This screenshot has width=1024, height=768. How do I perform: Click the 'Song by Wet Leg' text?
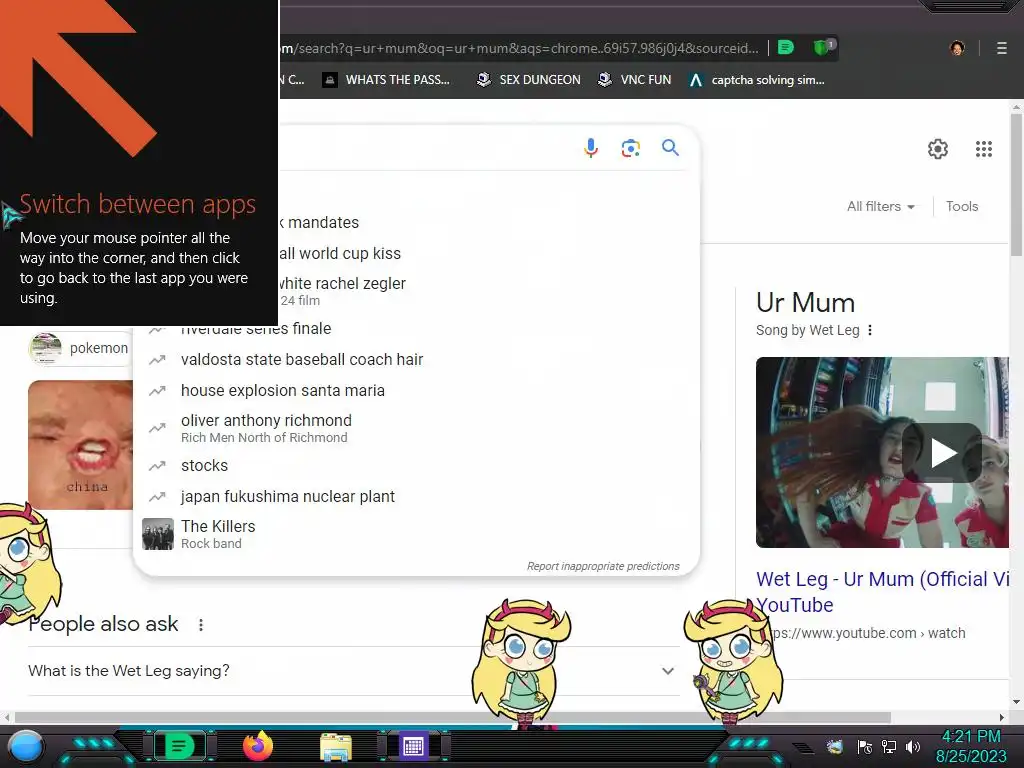tap(807, 330)
